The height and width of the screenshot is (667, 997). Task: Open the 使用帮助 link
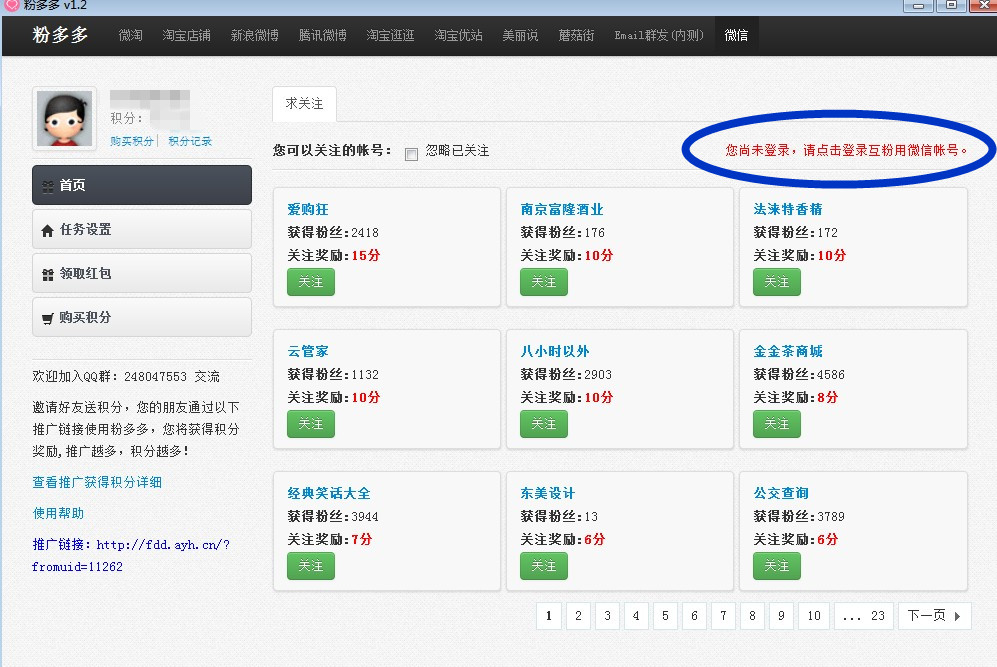(58, 514)
